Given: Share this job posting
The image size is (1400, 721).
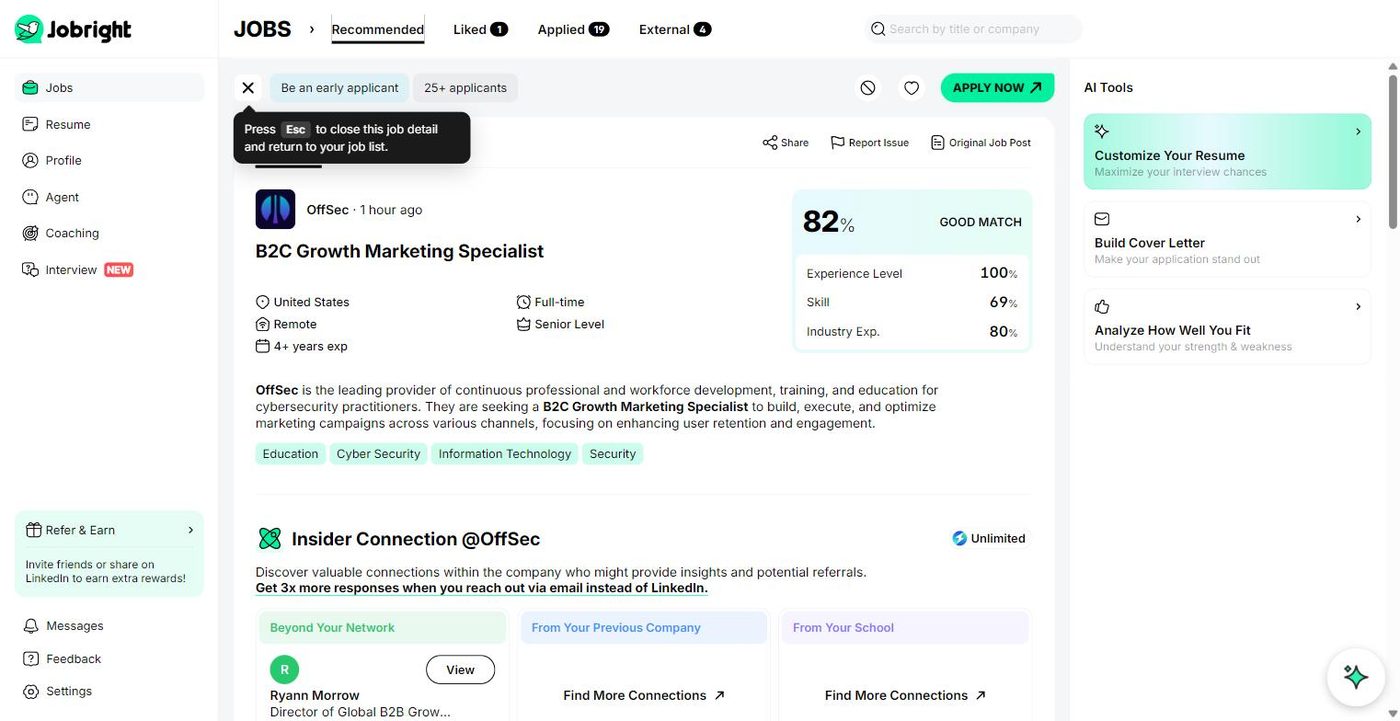Looking at the screenshot, I should coord(786,143).
